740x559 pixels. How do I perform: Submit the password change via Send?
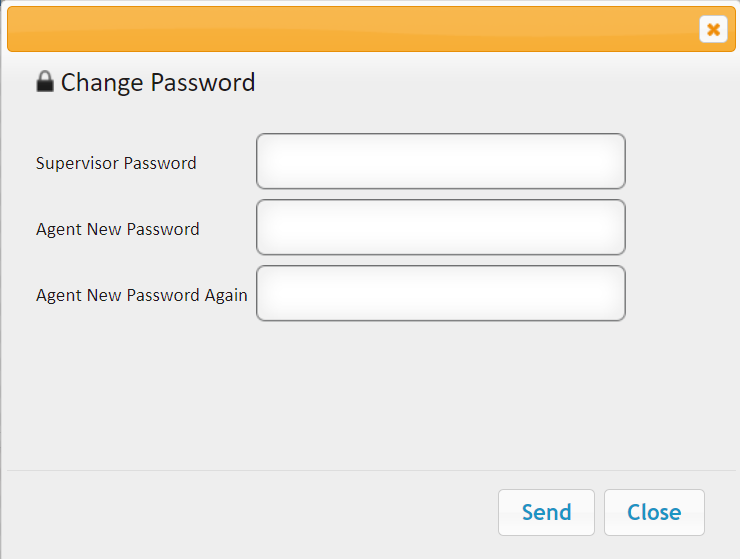[546, 512]
